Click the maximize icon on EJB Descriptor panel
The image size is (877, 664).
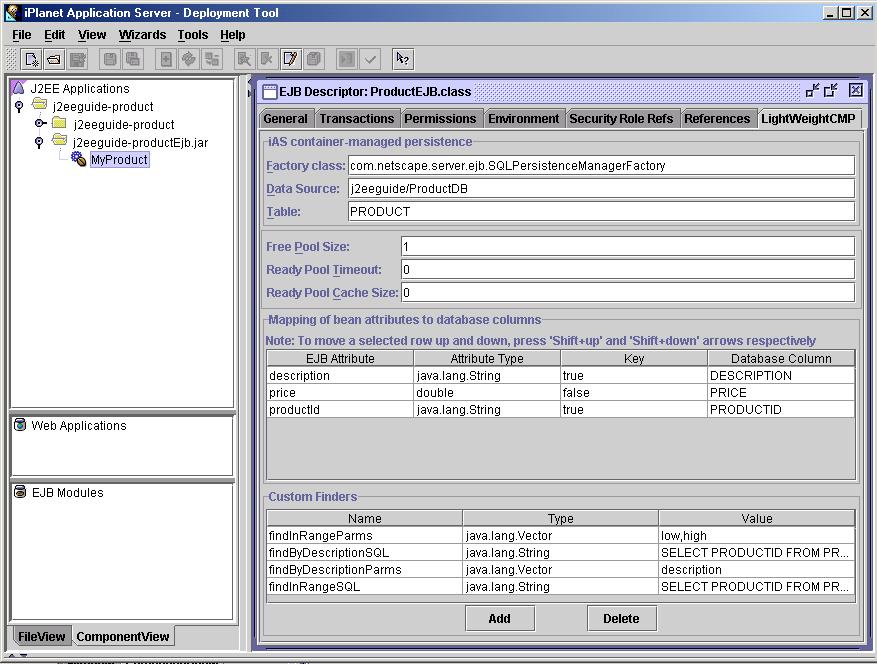831,90
